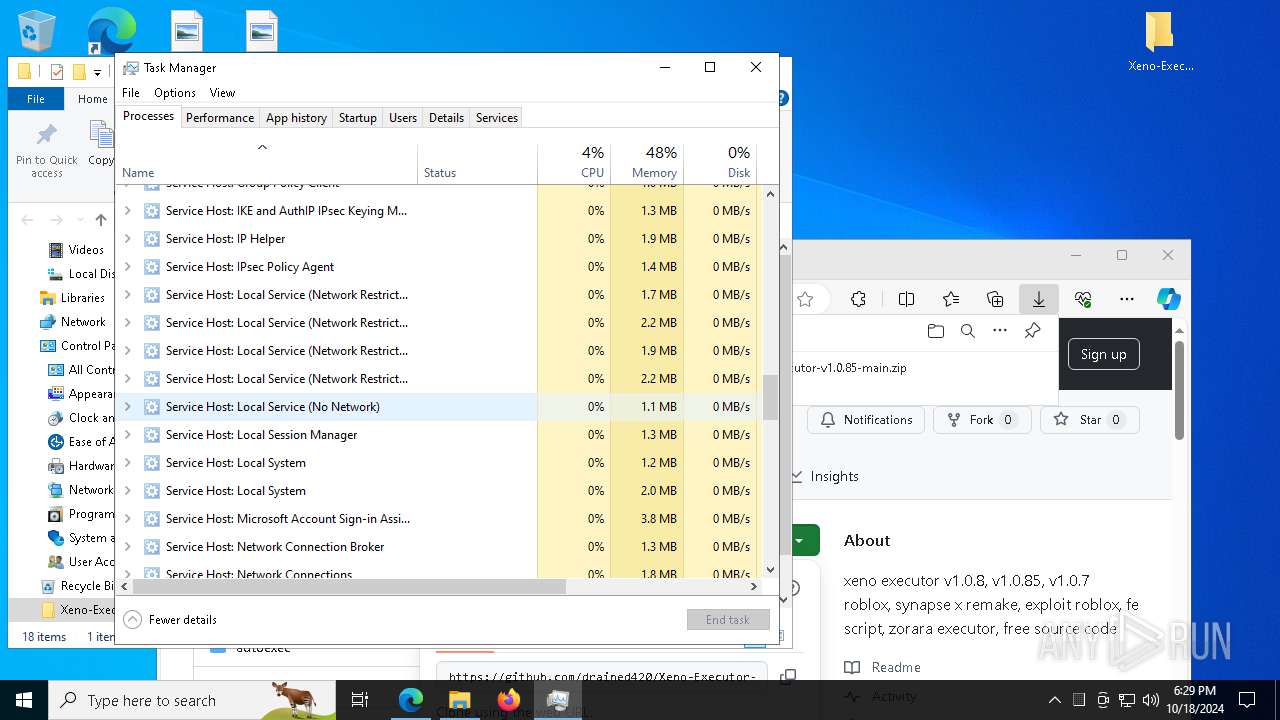Click the Edge Downloads arrow icon
The width and height of the screenshot is (1280, 720).
coord(1039,299)
